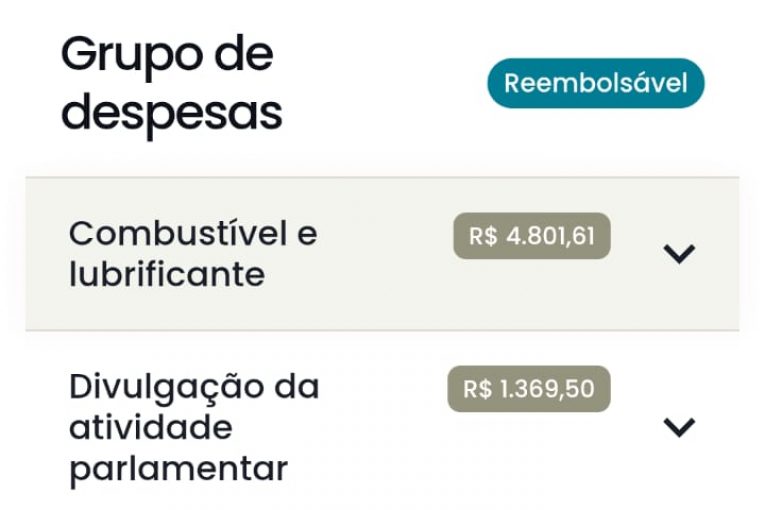Viewport: 765px width, 510px height.
Task: Click the Grupo de despesas heading
Action: [x=171, y=84]
